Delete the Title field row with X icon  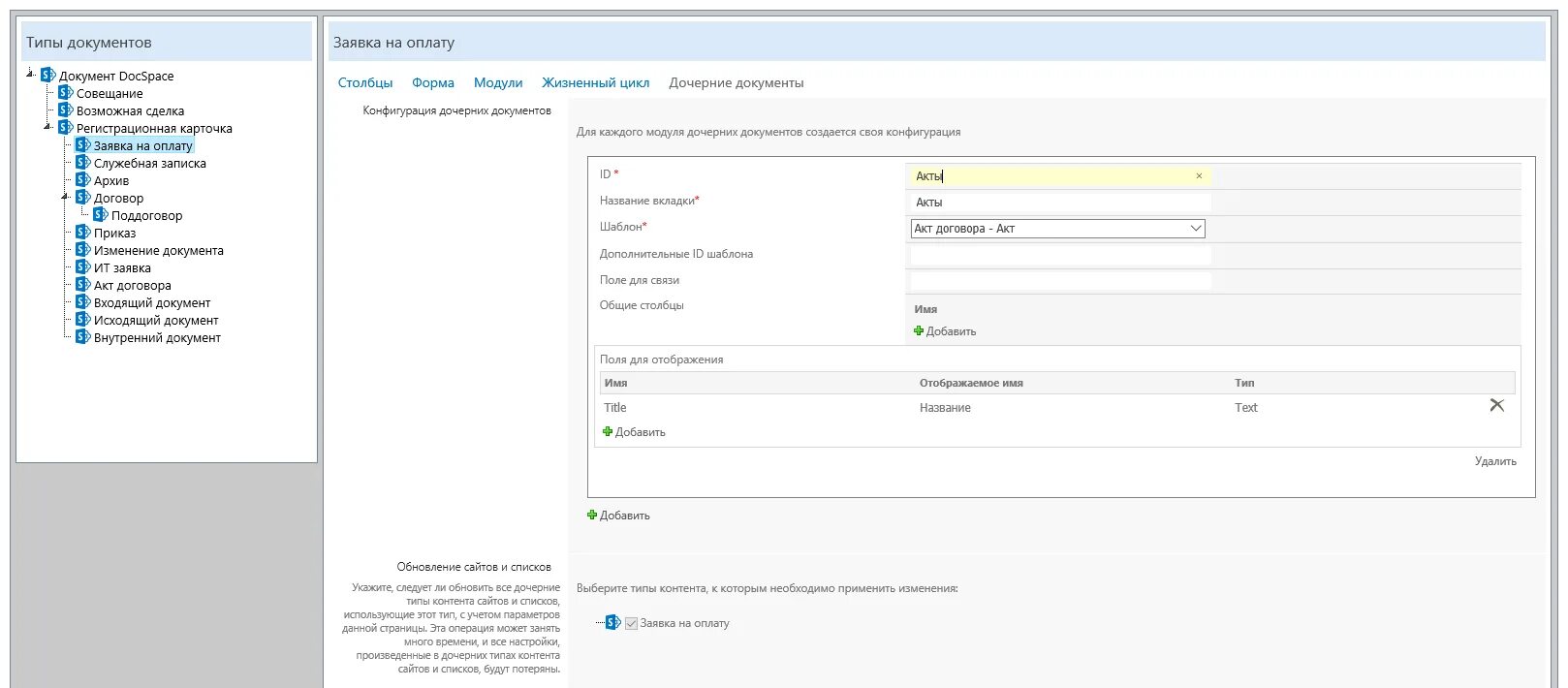pyautogui.click(x=1497, y=406)
